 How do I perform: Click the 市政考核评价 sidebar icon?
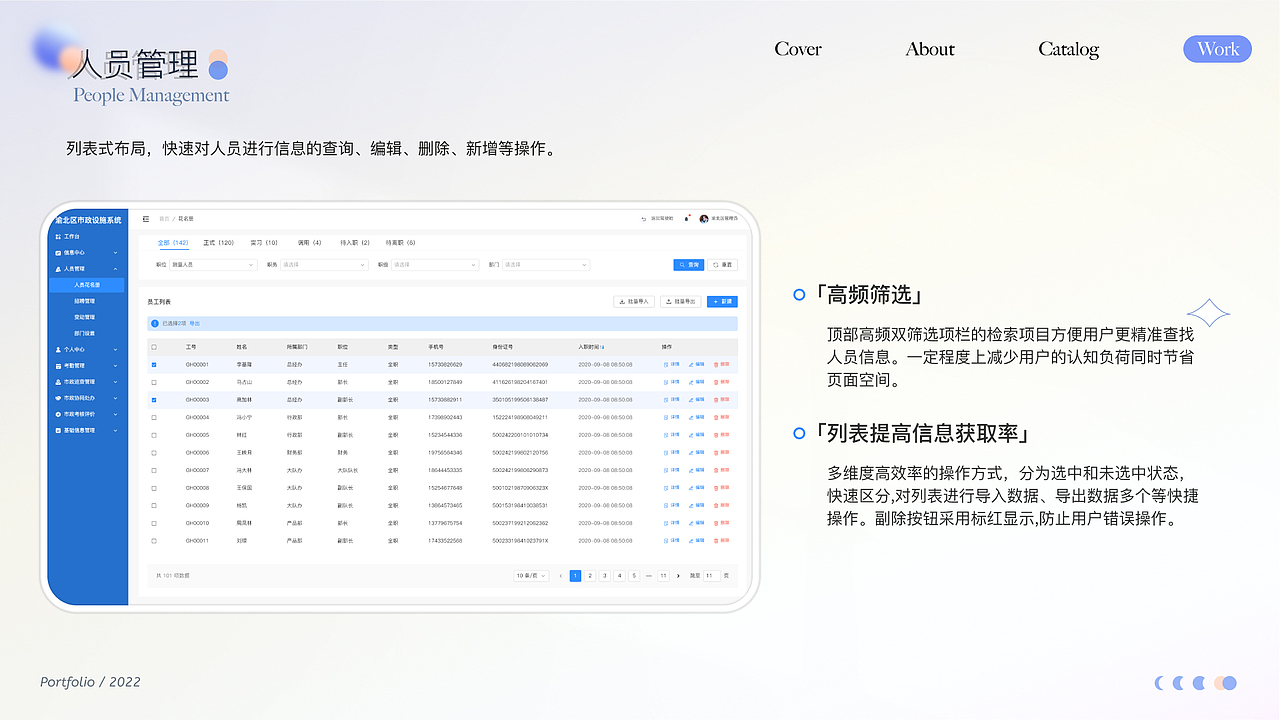58,414
